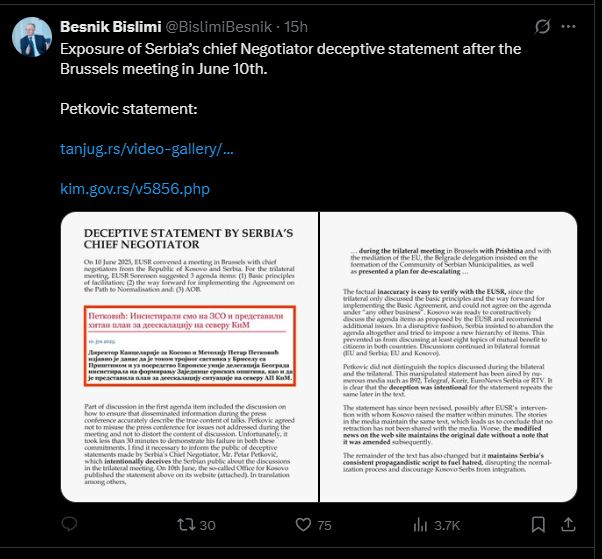Image resolution: width=602 pixels, height=559 pixels.
Task: Open the right image about the trilateral meeting
Action: point(448,357)
